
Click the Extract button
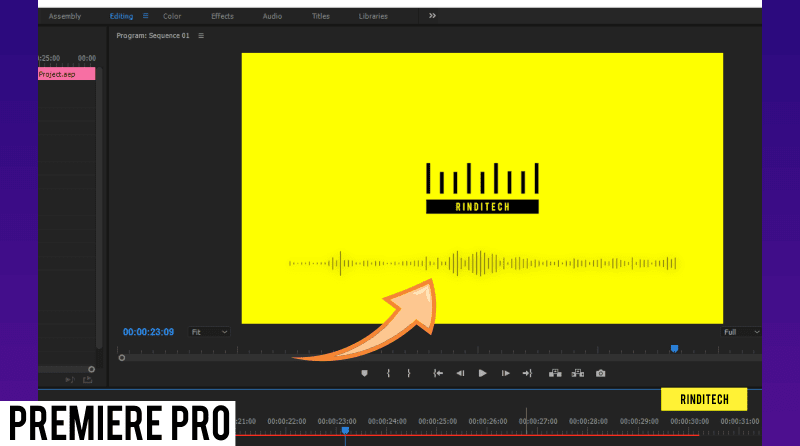coord(578,374)
